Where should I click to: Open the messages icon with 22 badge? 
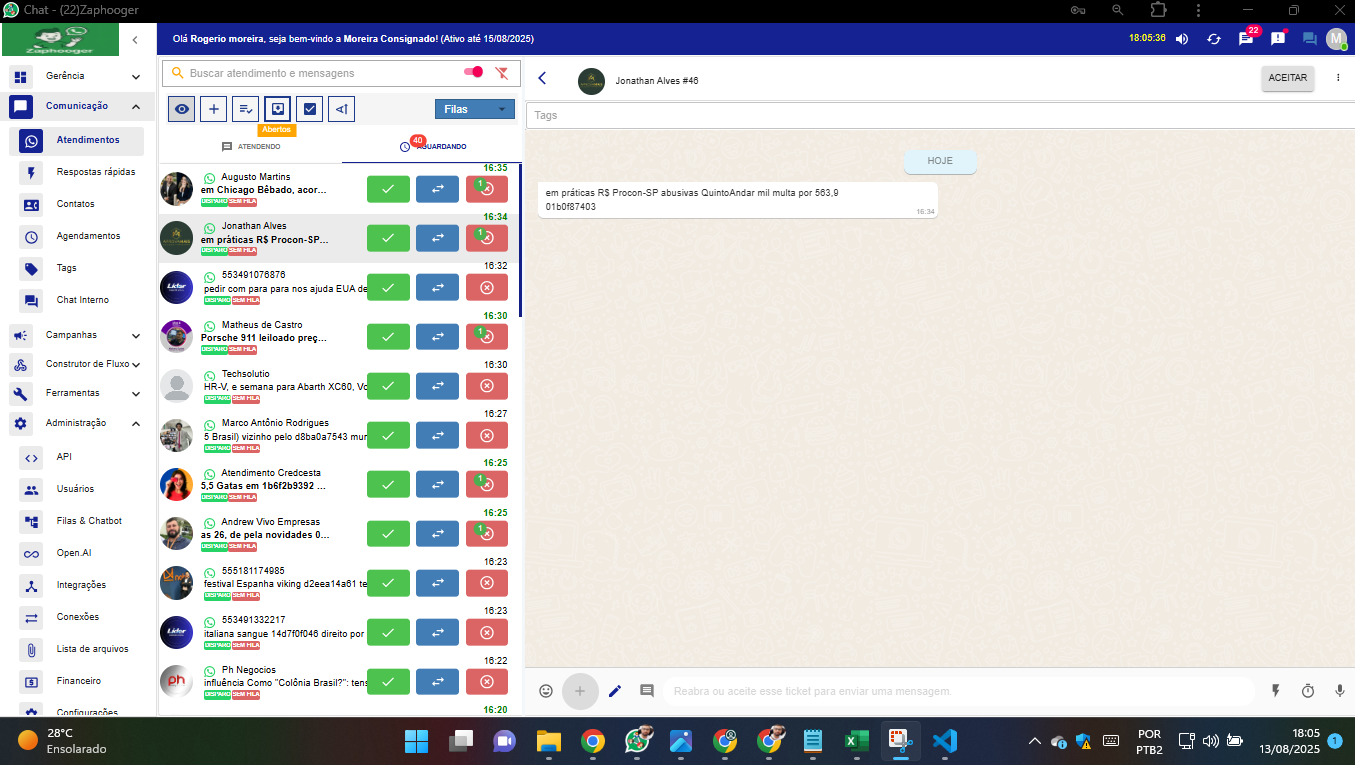[x=1246, y=39]
